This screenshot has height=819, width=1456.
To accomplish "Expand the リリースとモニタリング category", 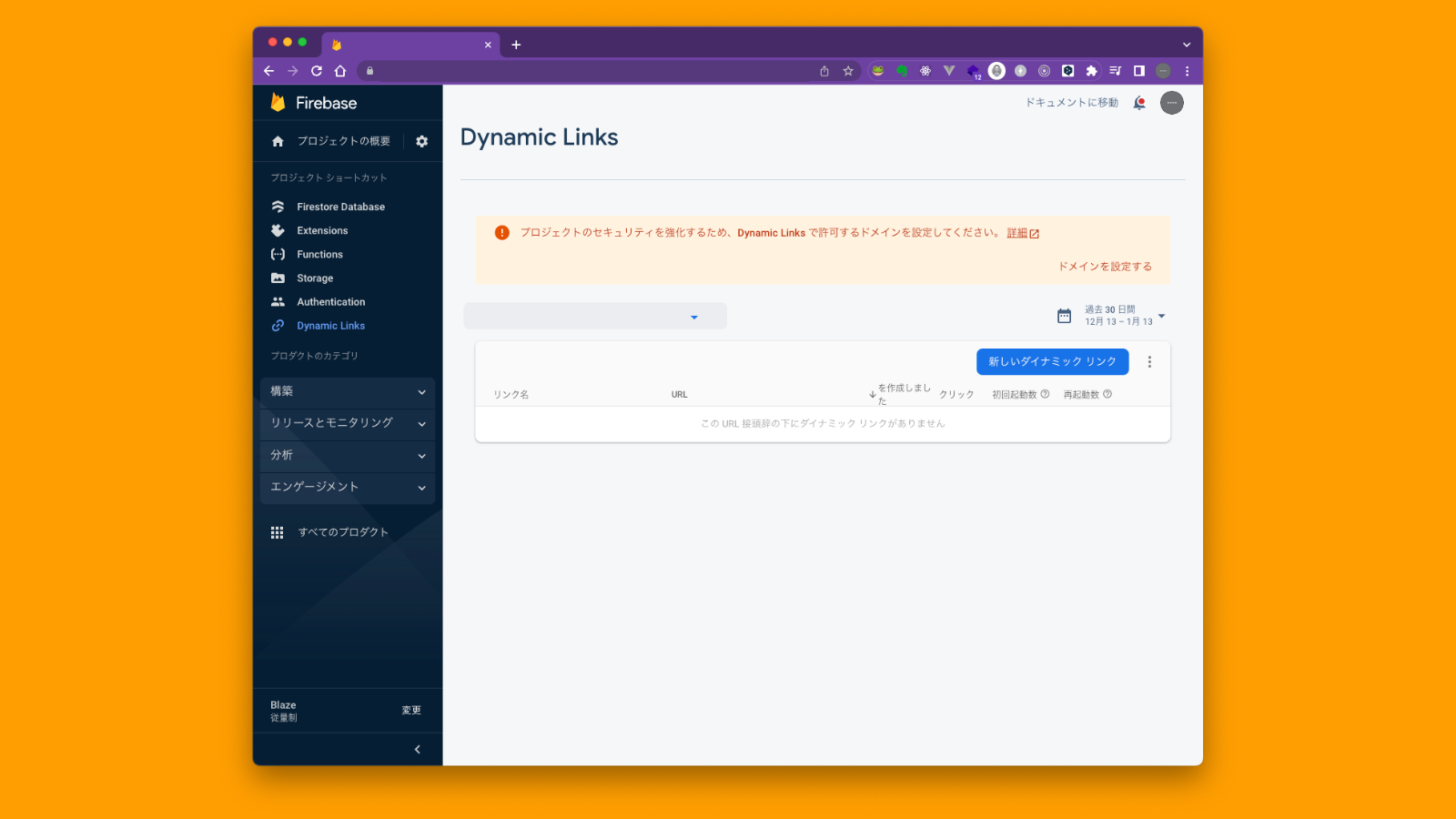I will [348, 424].
